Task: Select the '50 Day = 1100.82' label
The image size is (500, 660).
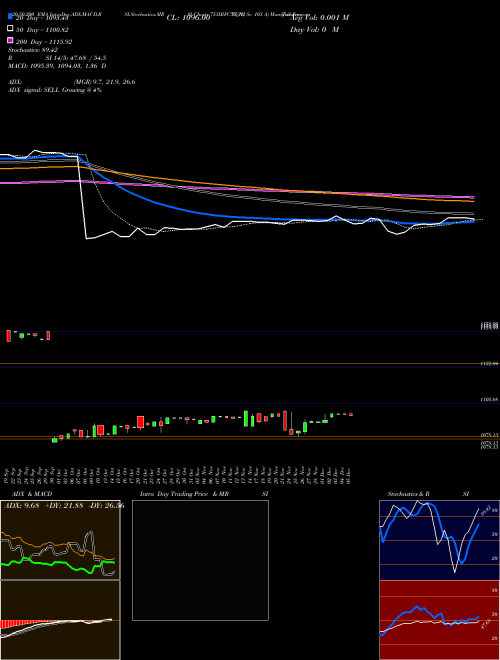Action: [42, 30]
